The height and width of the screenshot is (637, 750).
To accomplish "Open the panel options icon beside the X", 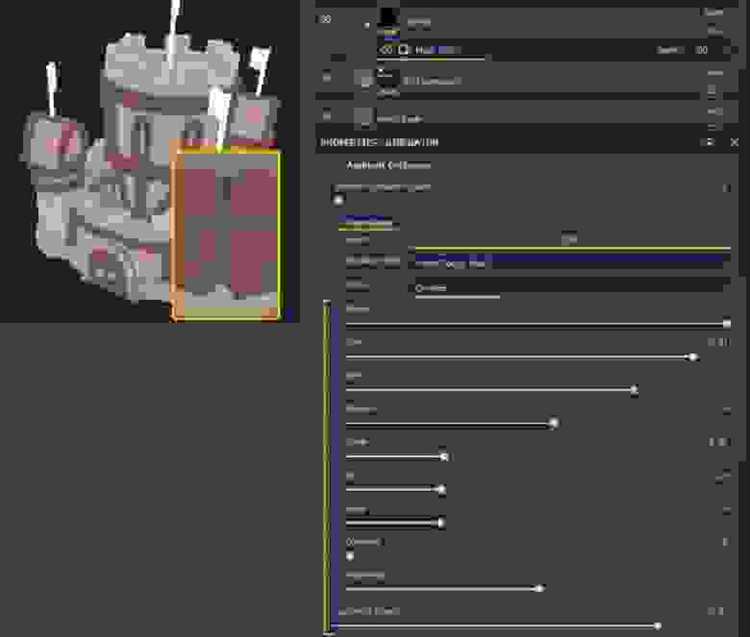I will coord(709,142).
